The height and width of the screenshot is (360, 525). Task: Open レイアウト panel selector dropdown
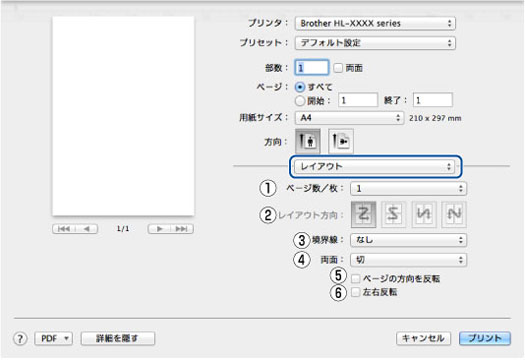click(374, 166)
